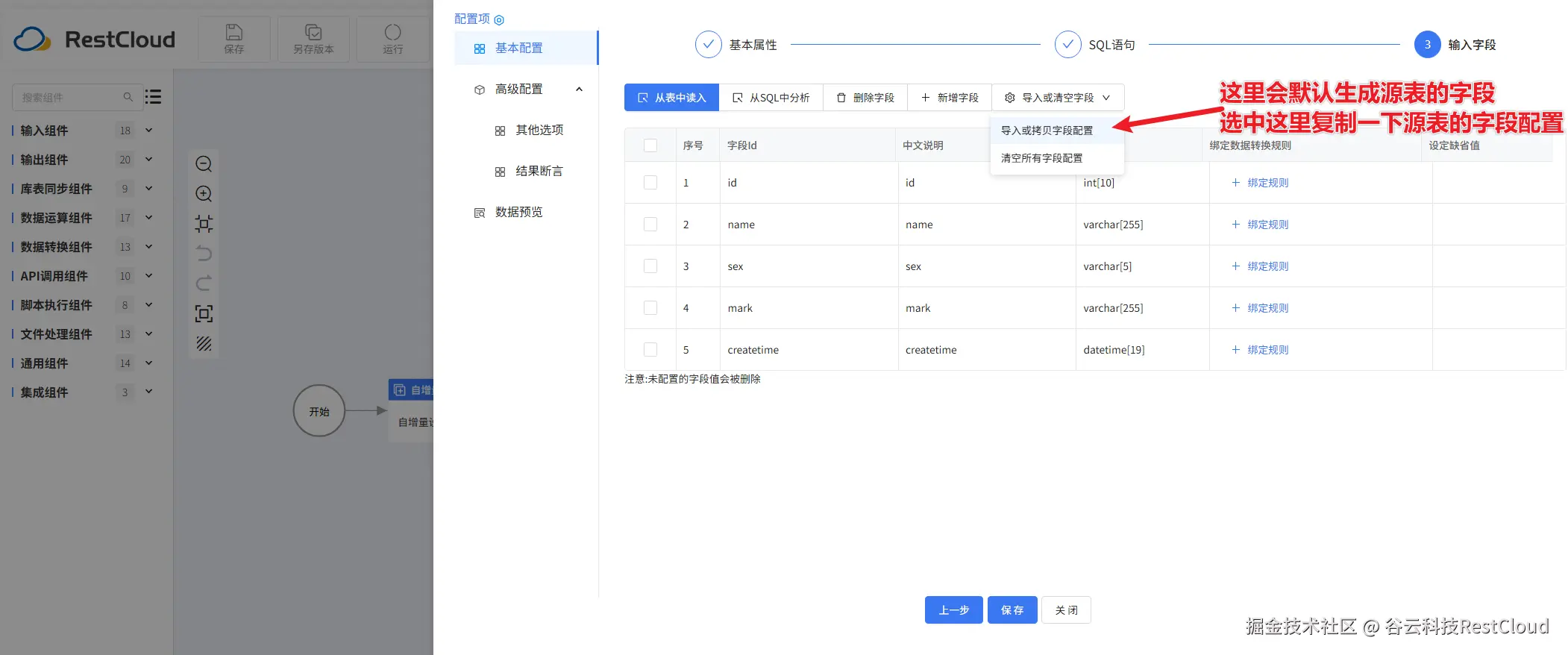Open the 导入或清空字段 dropdown
This screenshot has height=655, width=1568.
coord(1058,98)
